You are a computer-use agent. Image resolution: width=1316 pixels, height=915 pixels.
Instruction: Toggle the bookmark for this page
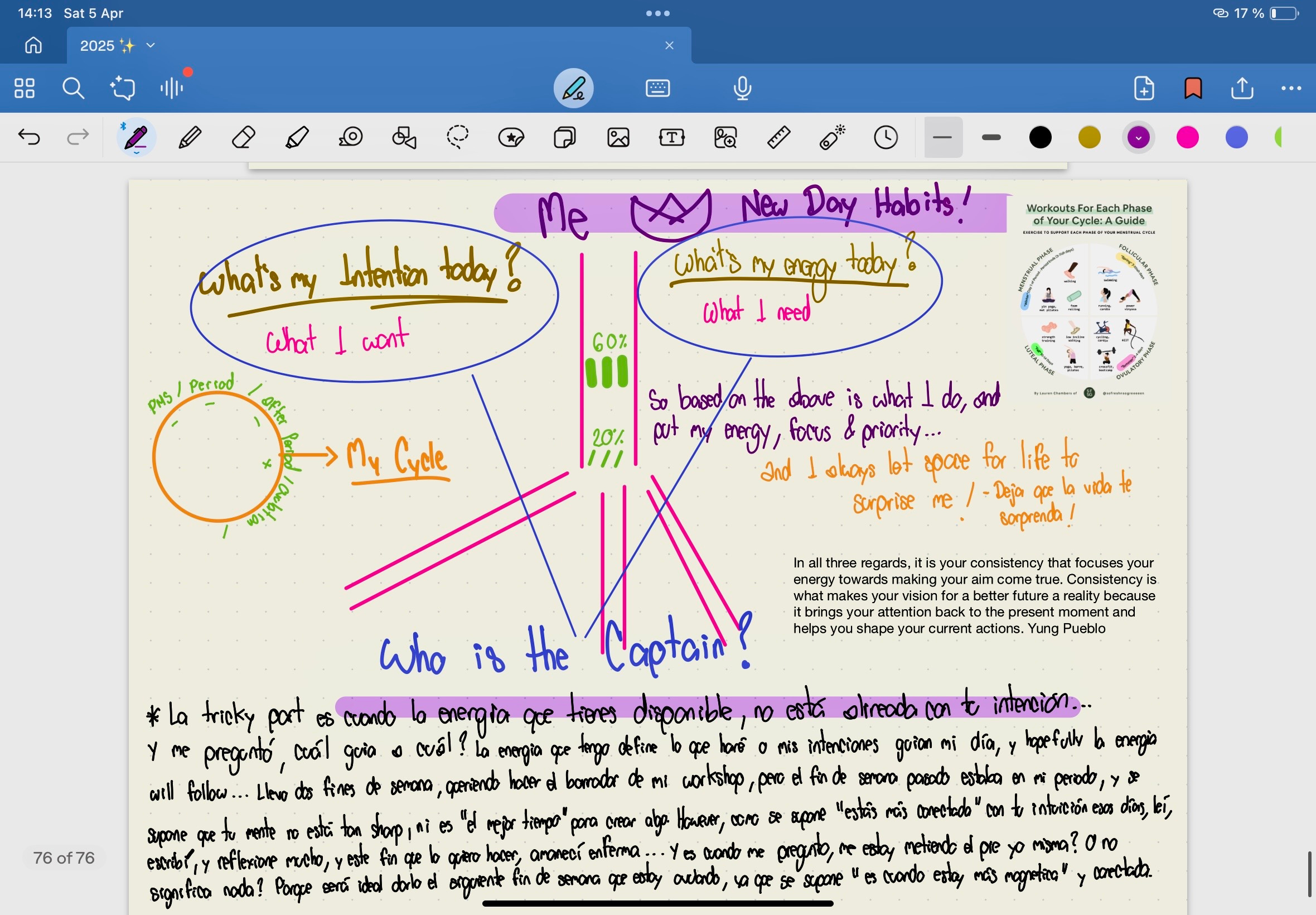(1193, 88)
